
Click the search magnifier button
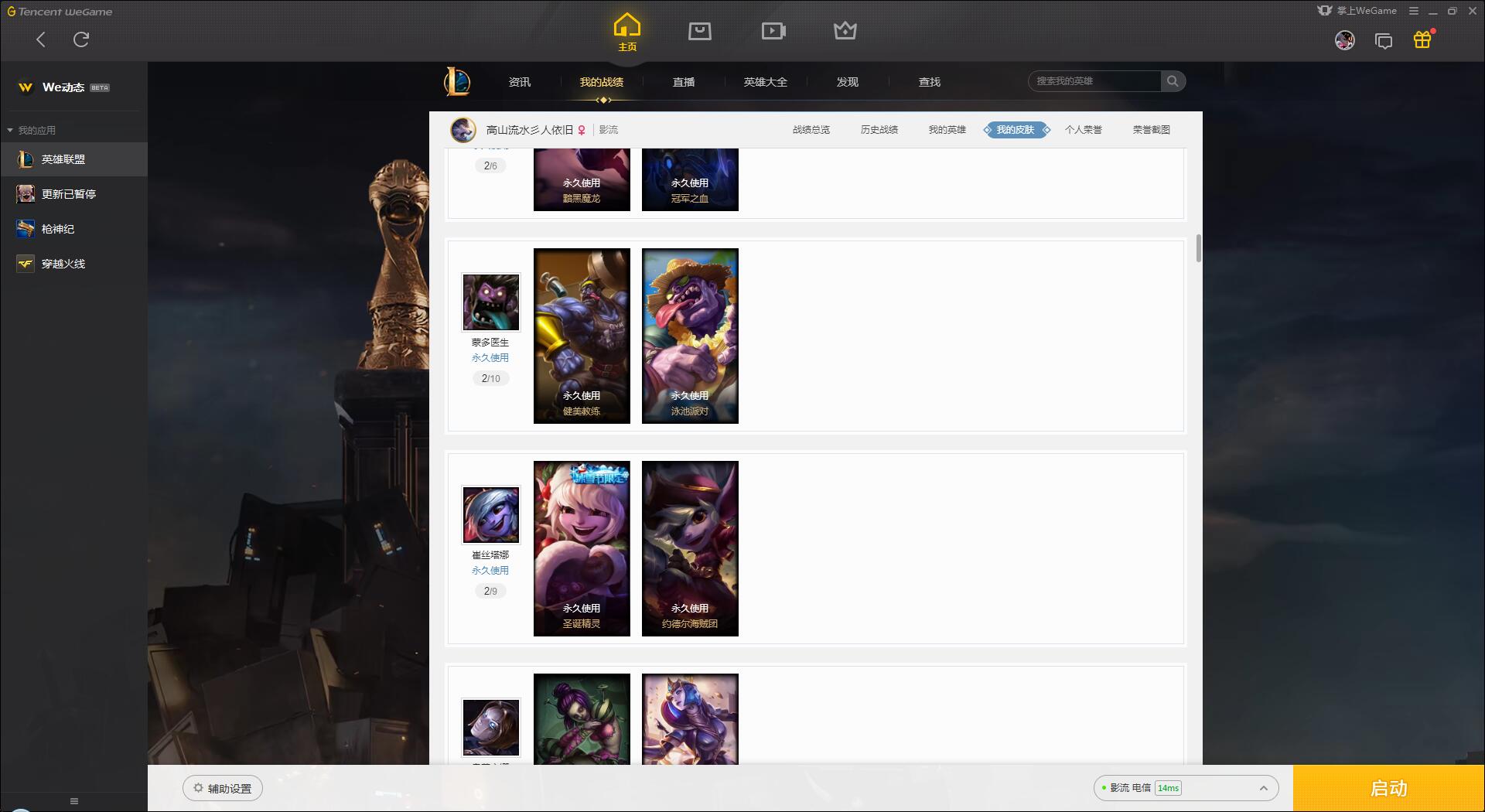click(x=1173, y=81)
